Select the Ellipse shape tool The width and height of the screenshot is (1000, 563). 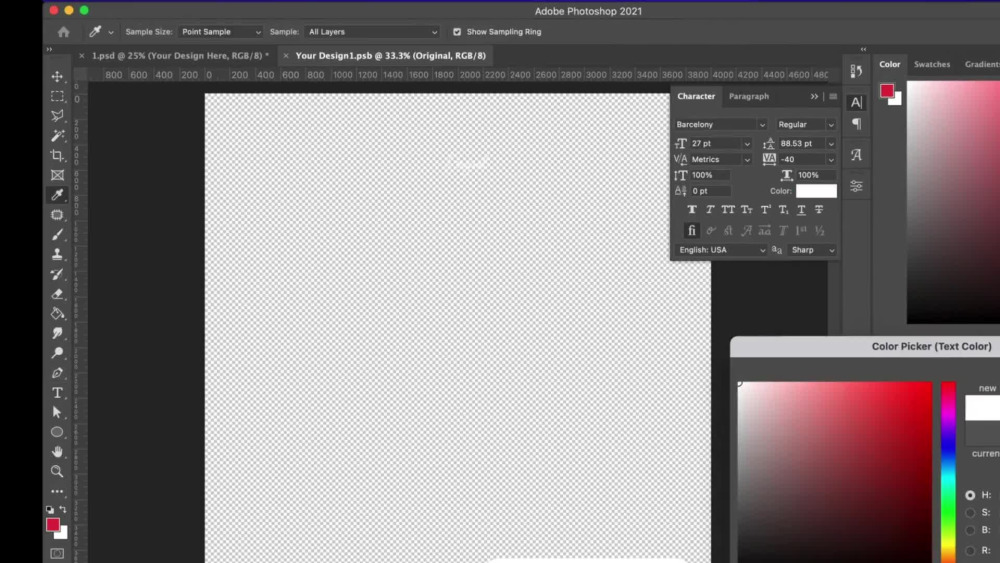tap(57, 432)
